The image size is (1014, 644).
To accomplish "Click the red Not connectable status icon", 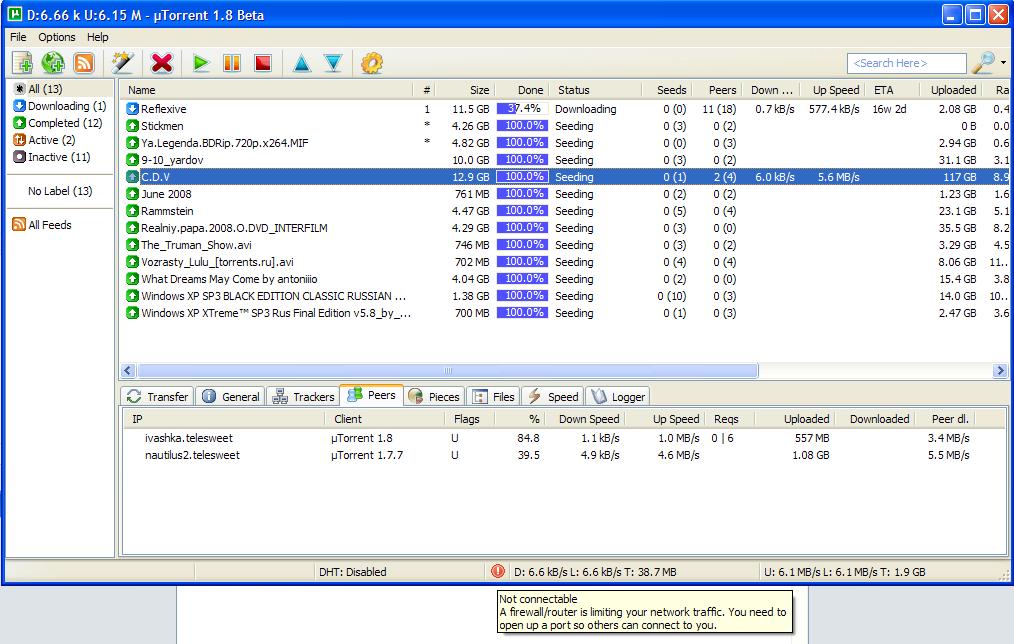I will 498,572.
